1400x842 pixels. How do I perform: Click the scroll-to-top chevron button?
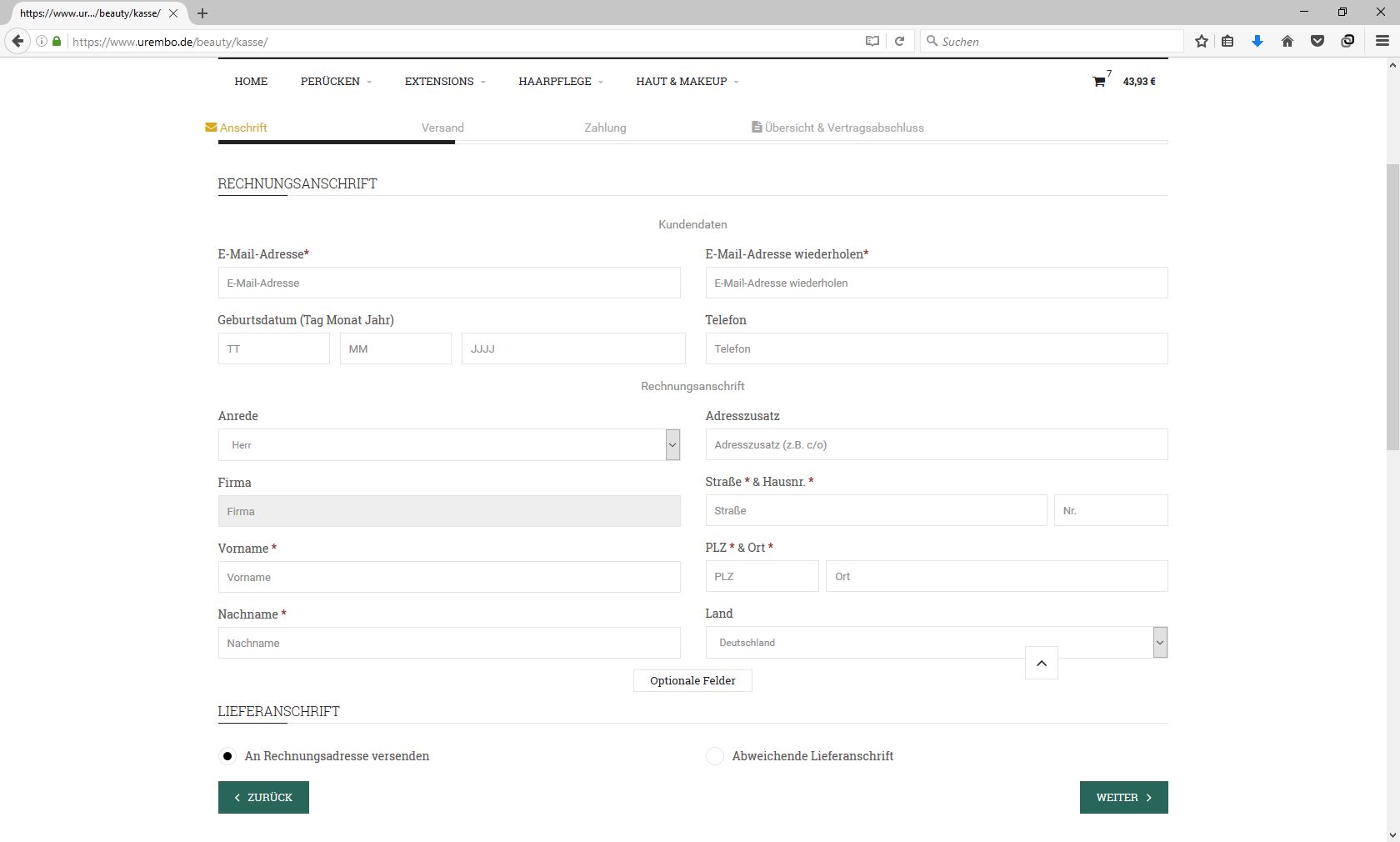(1042, 663)
